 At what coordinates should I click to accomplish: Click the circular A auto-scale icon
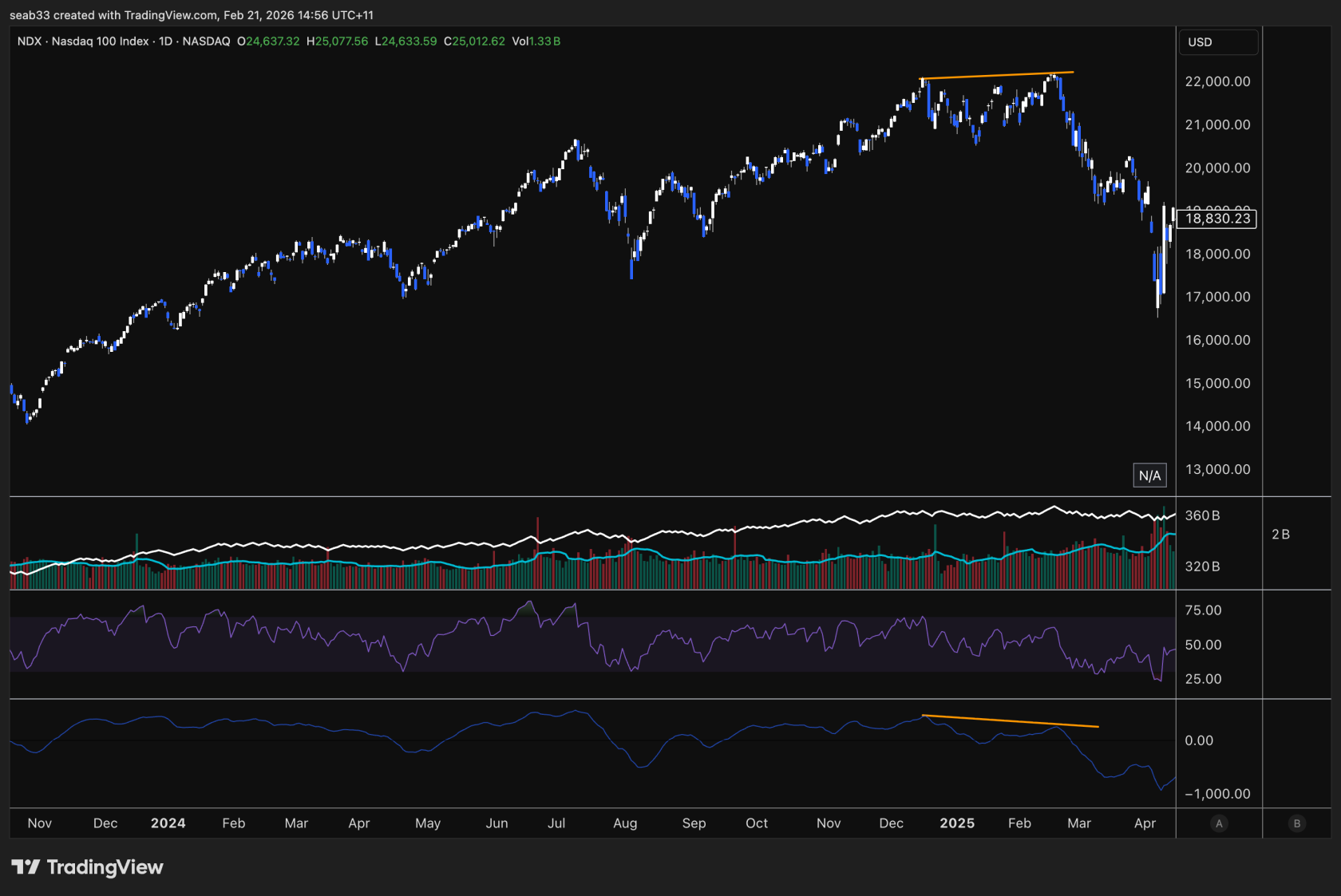click(1218, 823)
